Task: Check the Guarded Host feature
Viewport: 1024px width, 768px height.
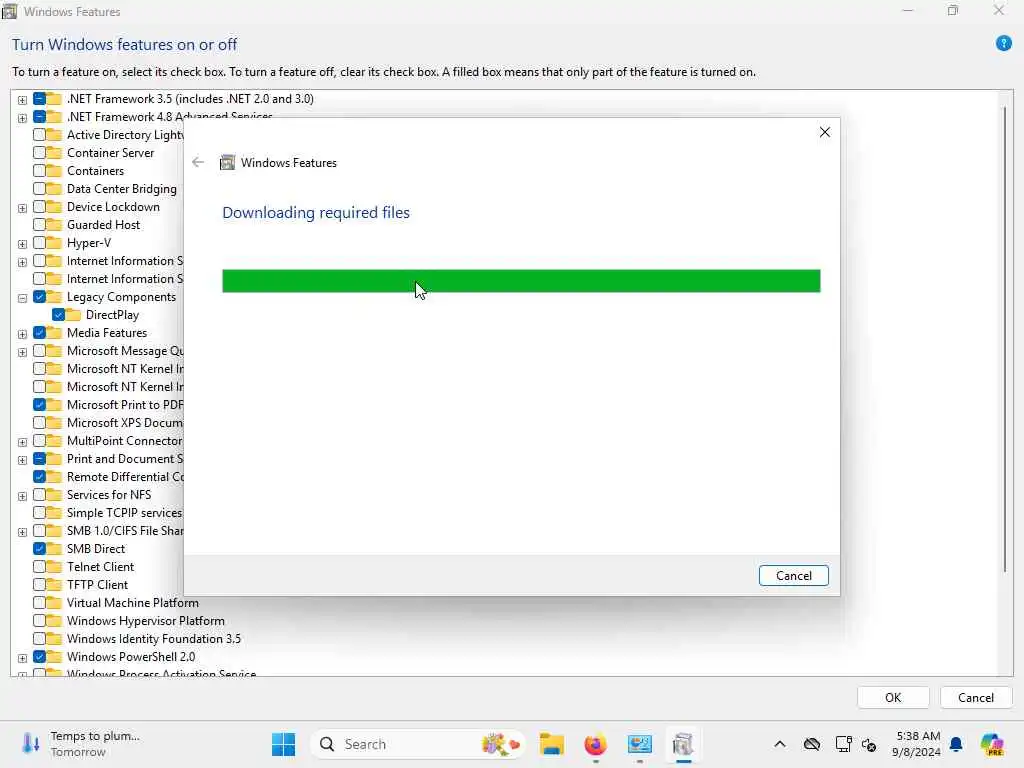Action: click(39, 225)
